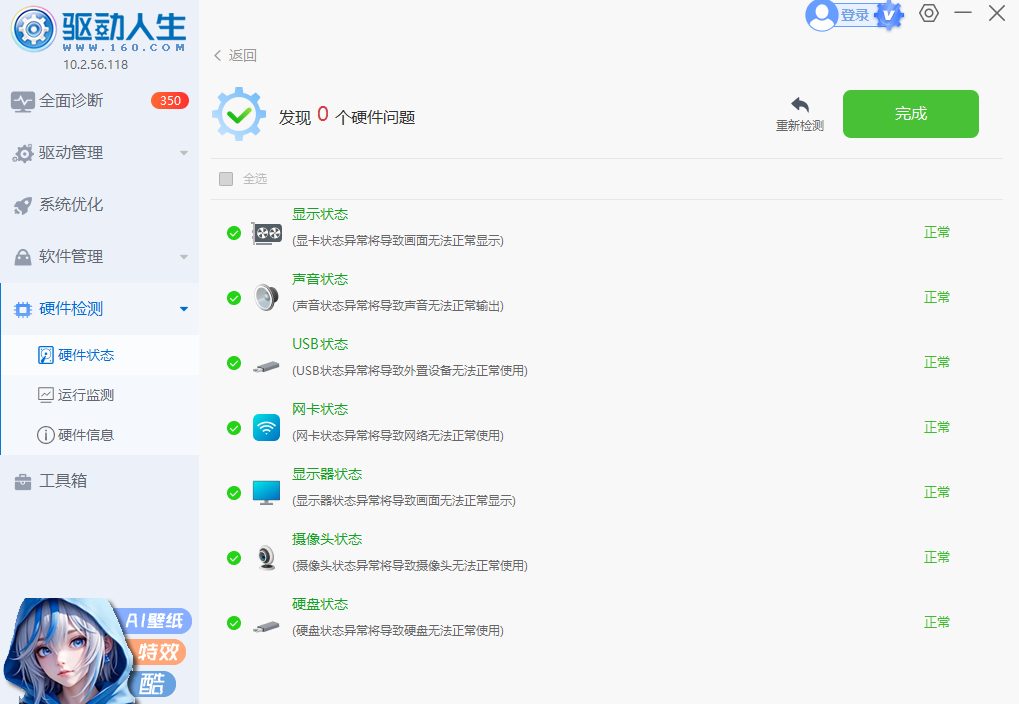The image size is (1019, 704).
Task: Open the 工具箱 menu item
Action: (99, 481)
